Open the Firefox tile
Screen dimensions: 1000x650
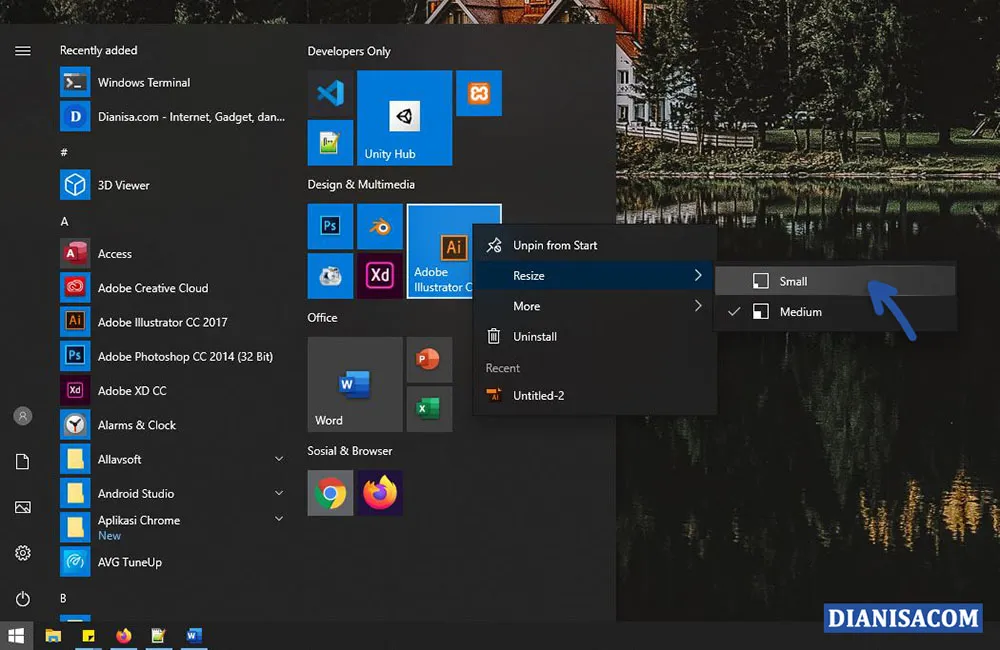point(380,493)
